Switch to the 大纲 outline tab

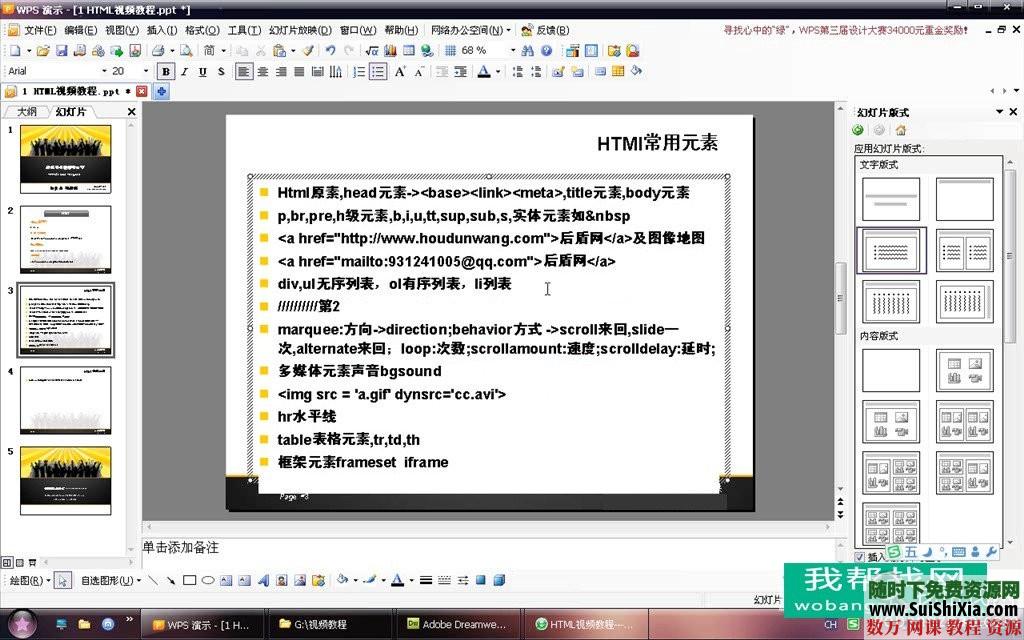[x=26, y=112]
